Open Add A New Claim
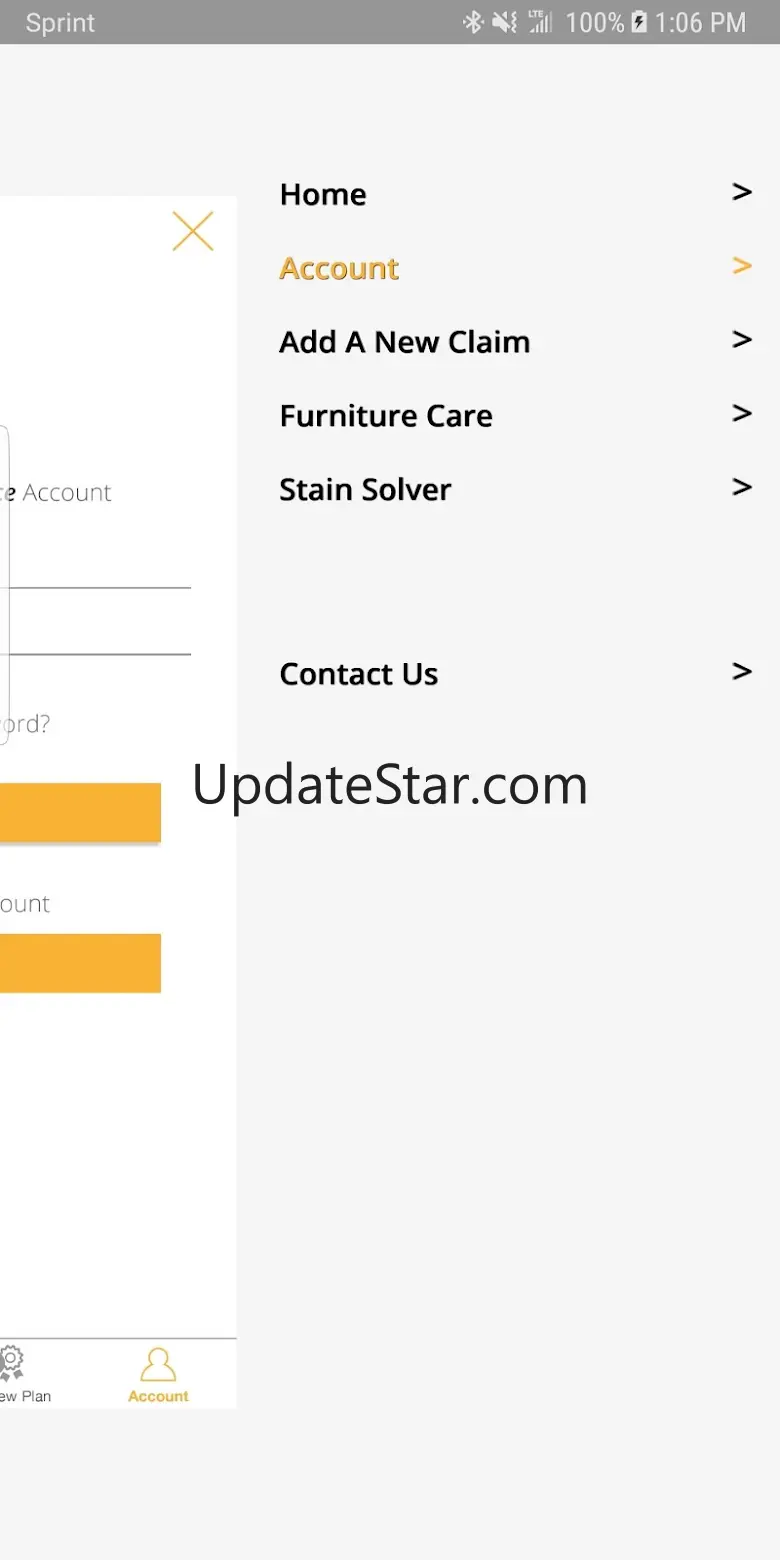Image resolution: width=780 pixels, height=1560 pixels. pos(404,342)
